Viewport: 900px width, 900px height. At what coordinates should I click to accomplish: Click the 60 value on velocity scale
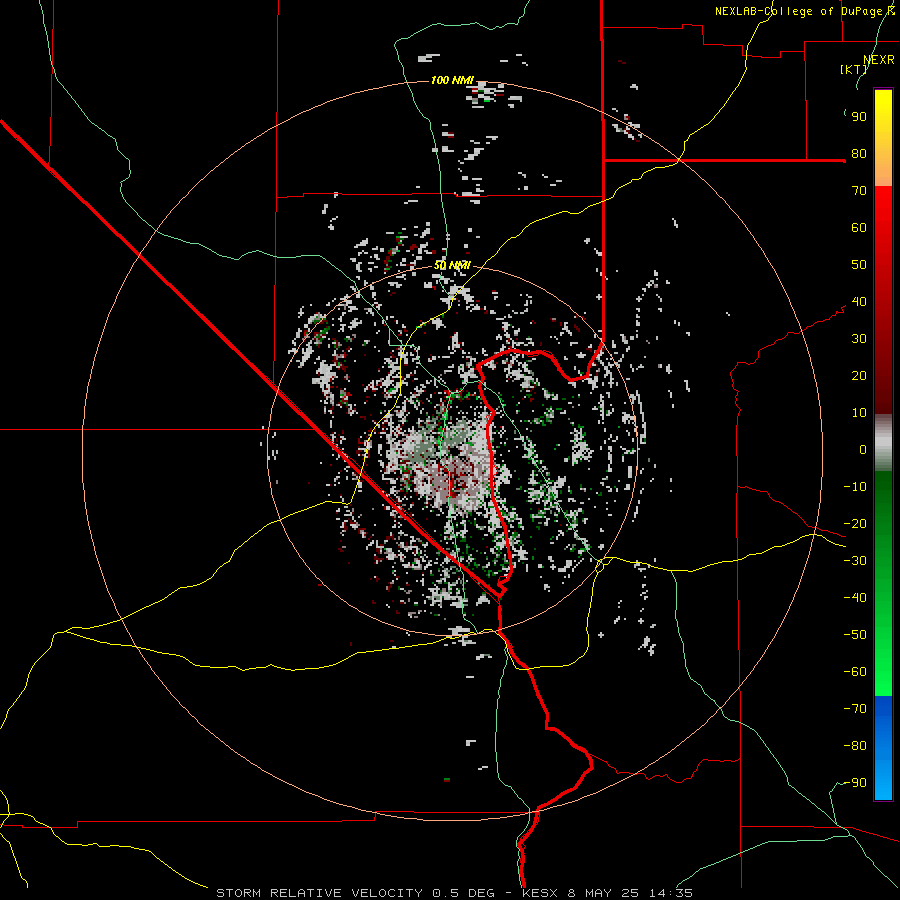point(859,227)
